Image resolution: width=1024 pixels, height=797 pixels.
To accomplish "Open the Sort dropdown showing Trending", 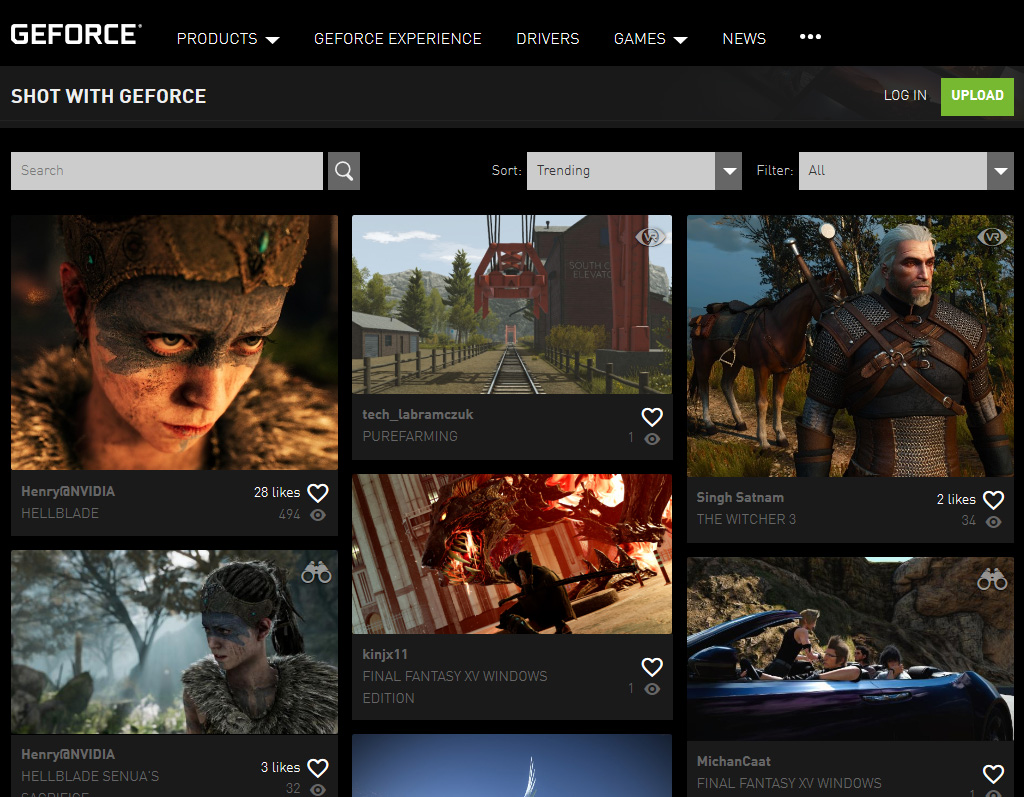I will [x=633, y=171].
